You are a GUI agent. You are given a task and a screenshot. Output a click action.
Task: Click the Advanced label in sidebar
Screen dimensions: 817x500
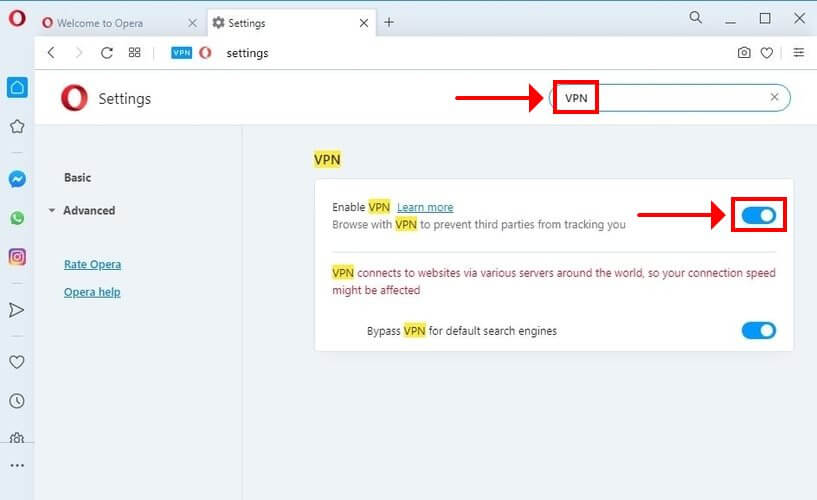89,210
